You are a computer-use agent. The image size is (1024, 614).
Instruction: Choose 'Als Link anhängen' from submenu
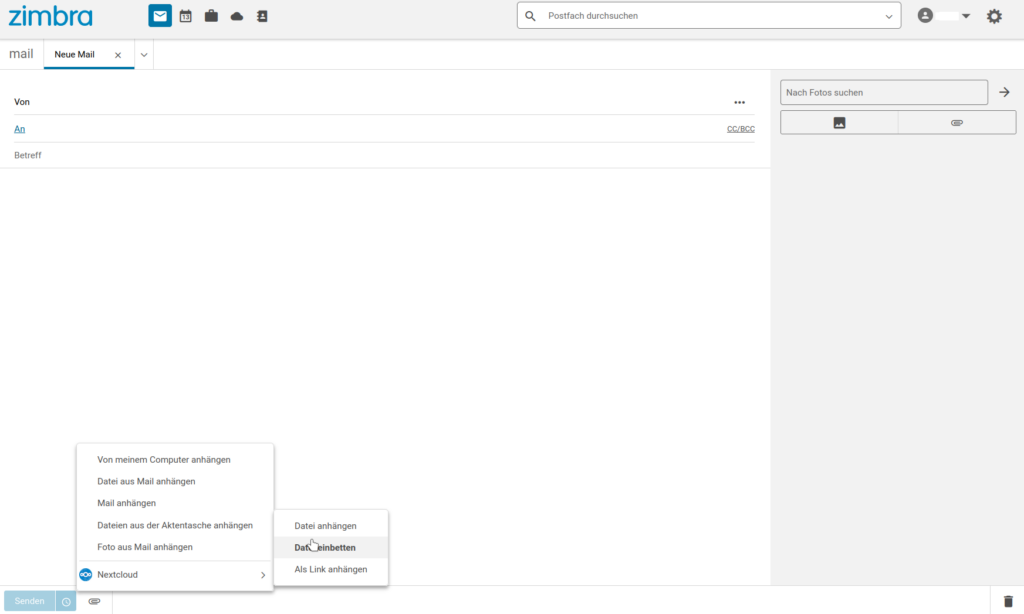tap(330, 569)
